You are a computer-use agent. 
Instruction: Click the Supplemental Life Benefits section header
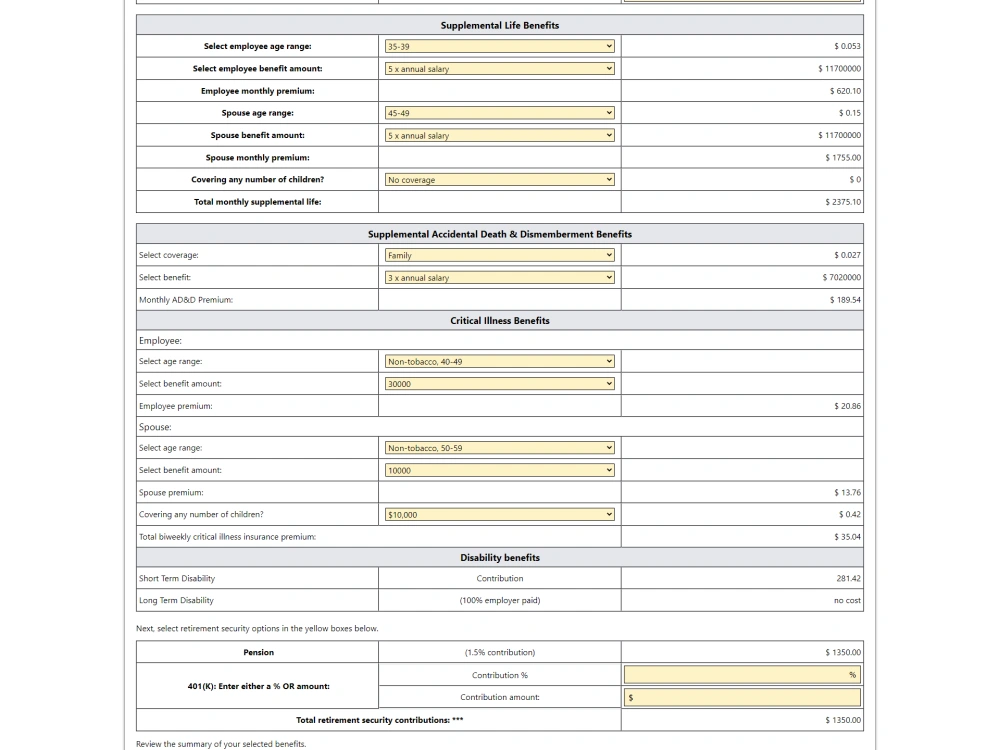click(499, 26)
